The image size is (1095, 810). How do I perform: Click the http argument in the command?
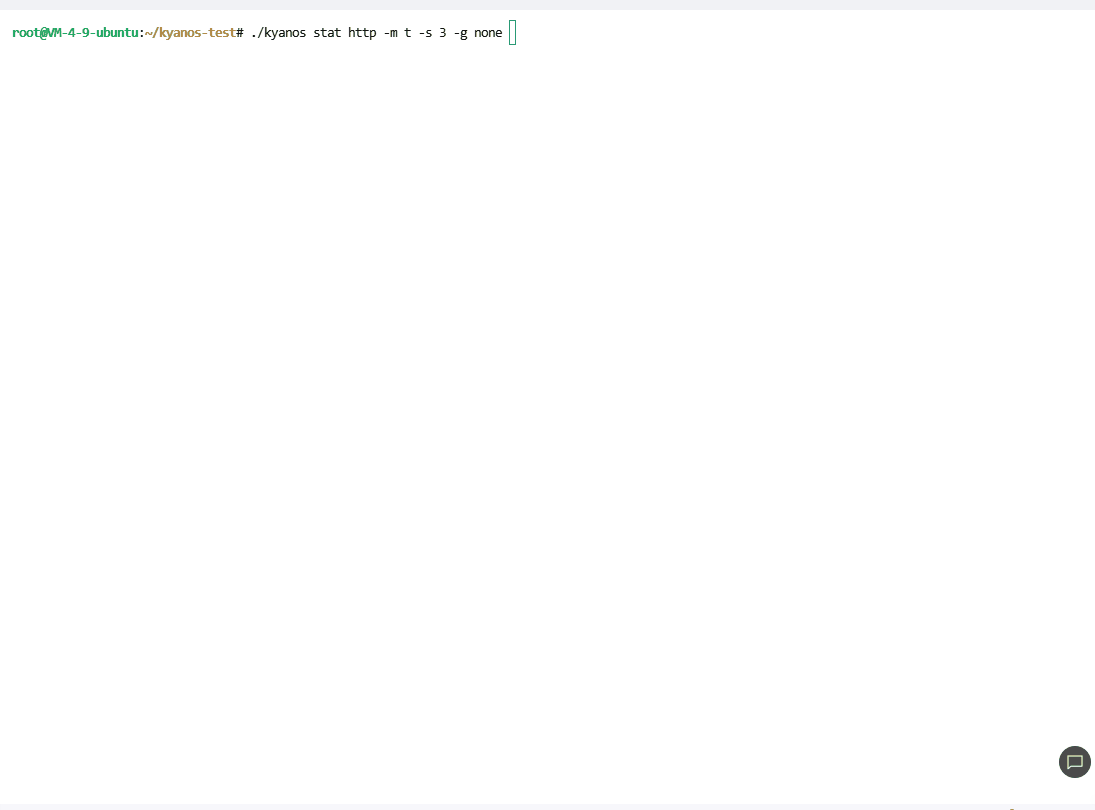361,32
